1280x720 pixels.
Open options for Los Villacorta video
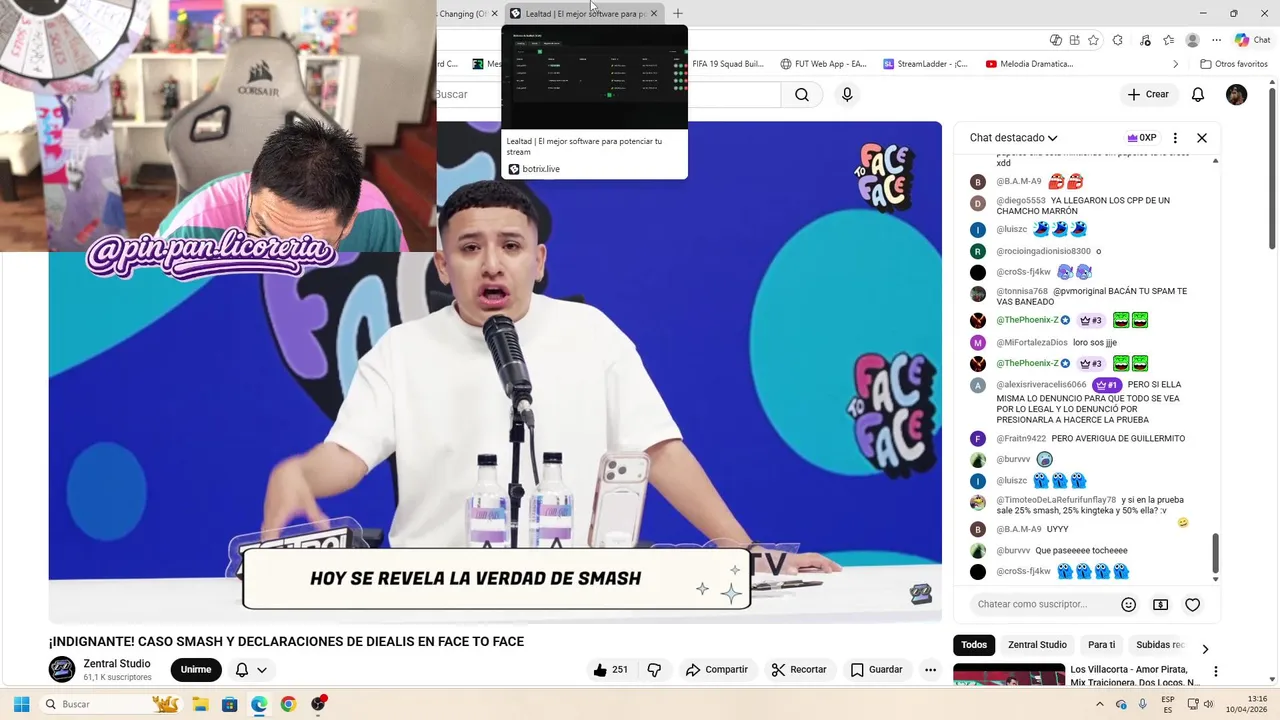pos(1216,671)
